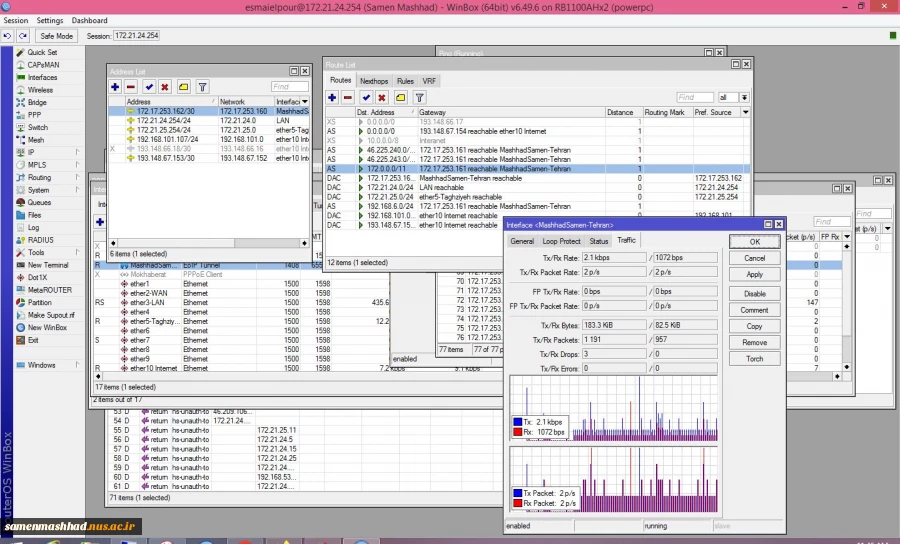Viewport: 900px width, 544px height.
Task: Switch to VRF tab in Route List
Action: click(429, 81)
